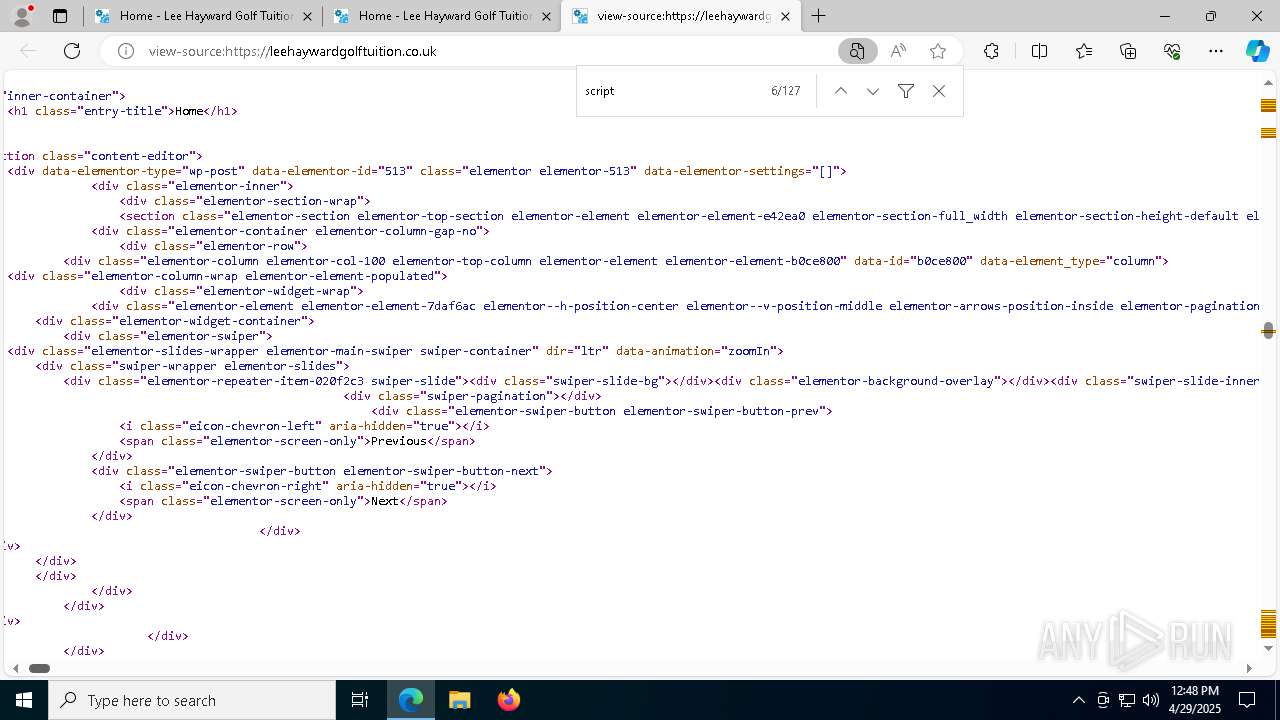The image size is (1280, 720).
Task: Click the swiper-pagination source line
Action: pos(472,396)
